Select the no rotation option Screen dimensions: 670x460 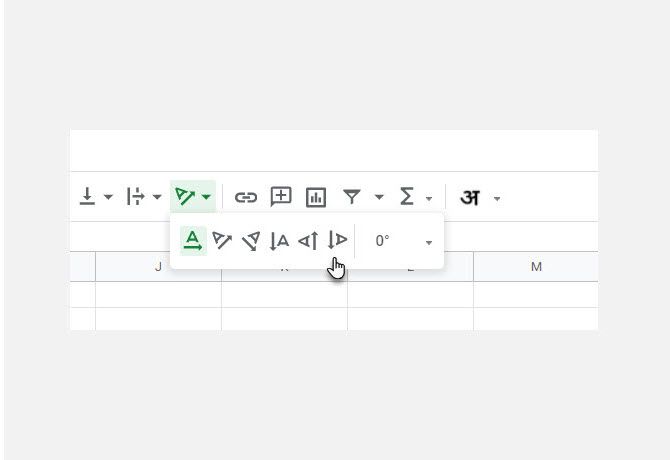(x=193, y=241)
